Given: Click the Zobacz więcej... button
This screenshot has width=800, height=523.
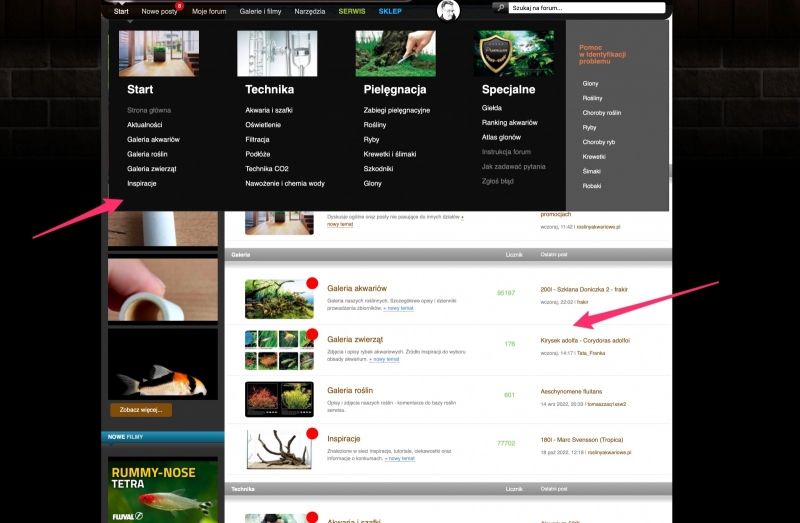Looking at the screenshot, I should pos(141,410).
